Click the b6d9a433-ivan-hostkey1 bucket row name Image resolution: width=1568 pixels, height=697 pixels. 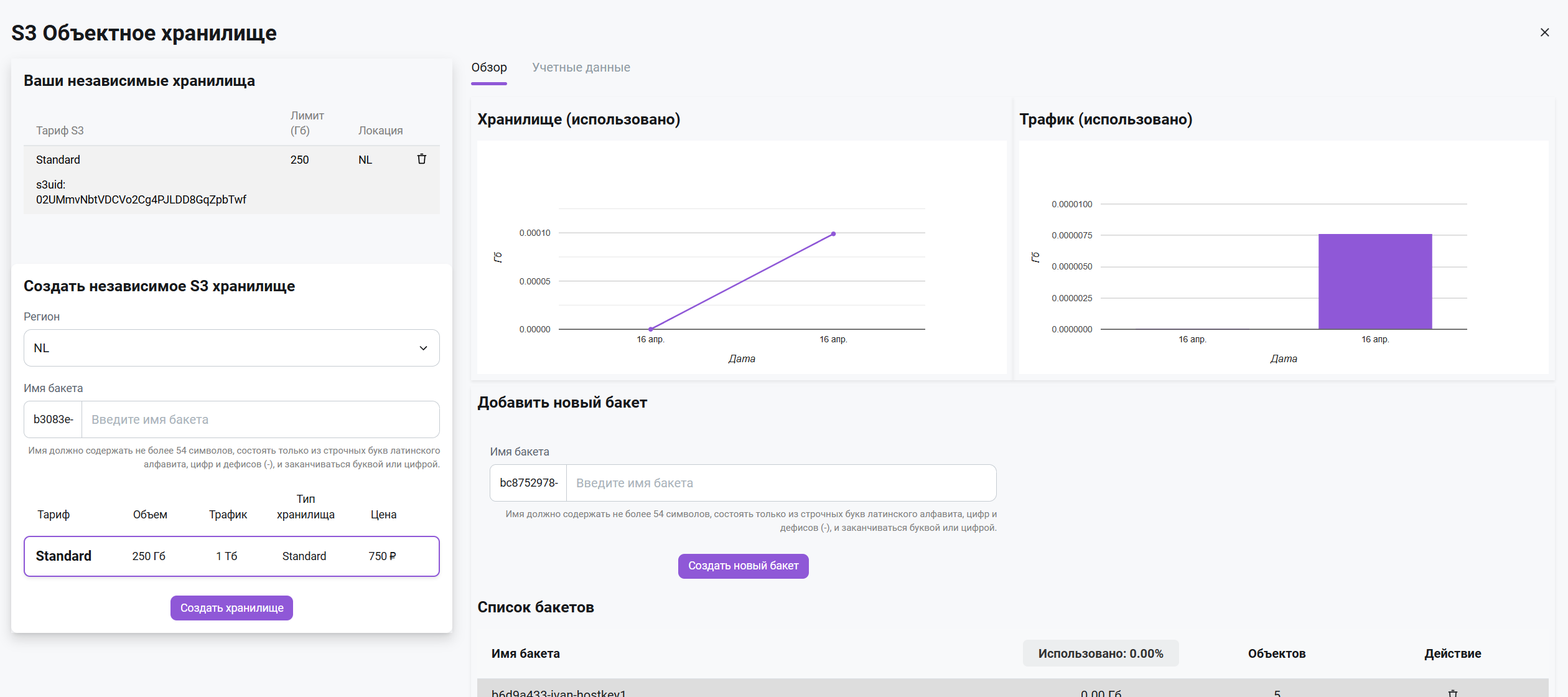tap(559, 693)
